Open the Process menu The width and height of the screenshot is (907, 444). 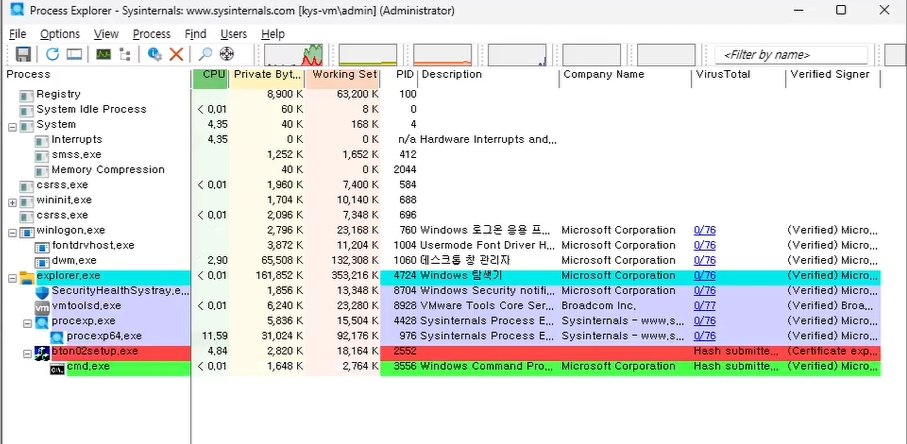152,34
